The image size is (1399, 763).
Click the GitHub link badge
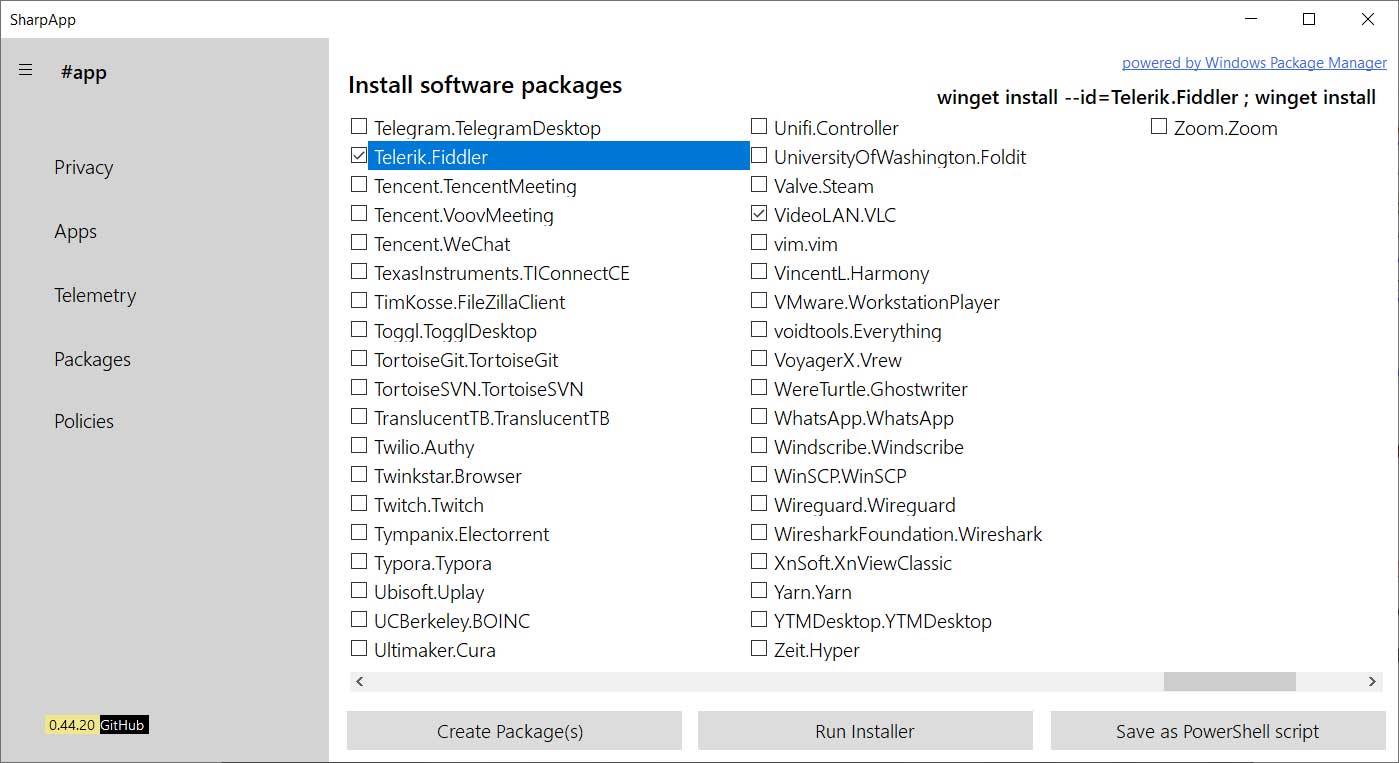click(123, 725)
